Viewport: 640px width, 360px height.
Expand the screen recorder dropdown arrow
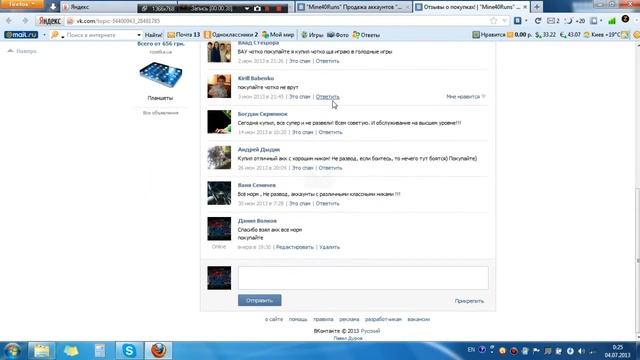pyautogui.click(x=247, y=8)
